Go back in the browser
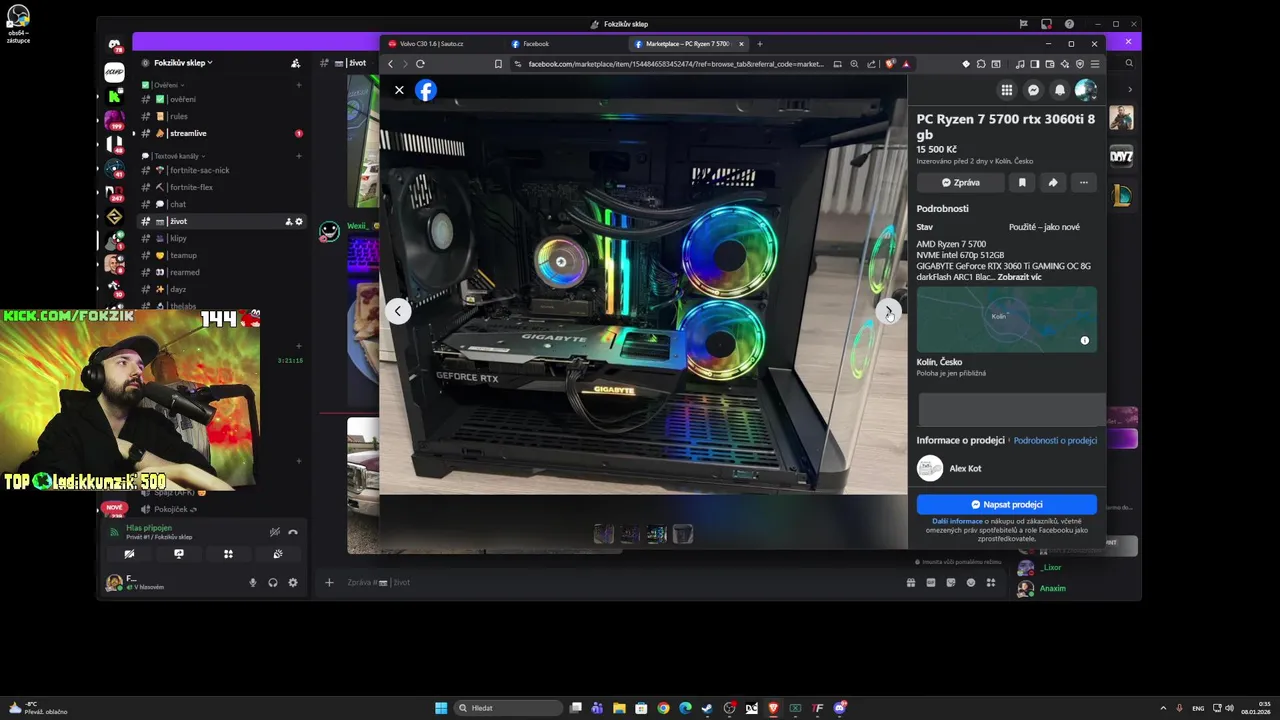 391,64
